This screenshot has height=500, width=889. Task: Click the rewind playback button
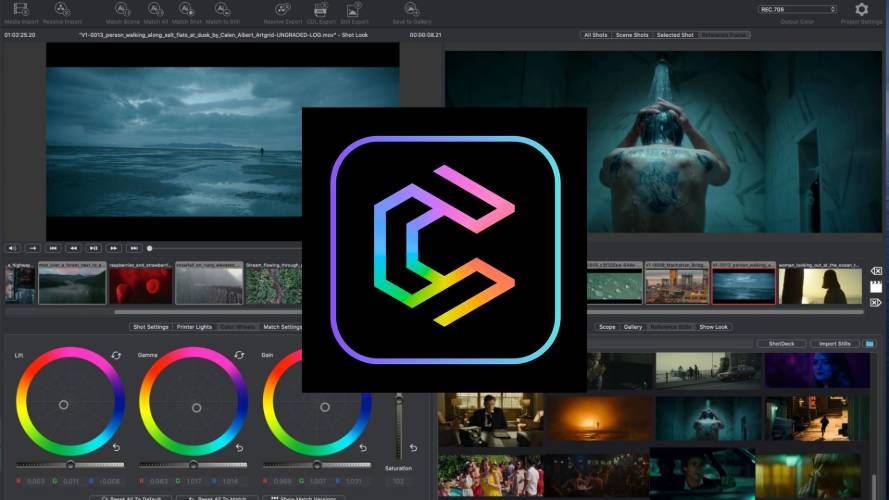(x=73, y=248)
